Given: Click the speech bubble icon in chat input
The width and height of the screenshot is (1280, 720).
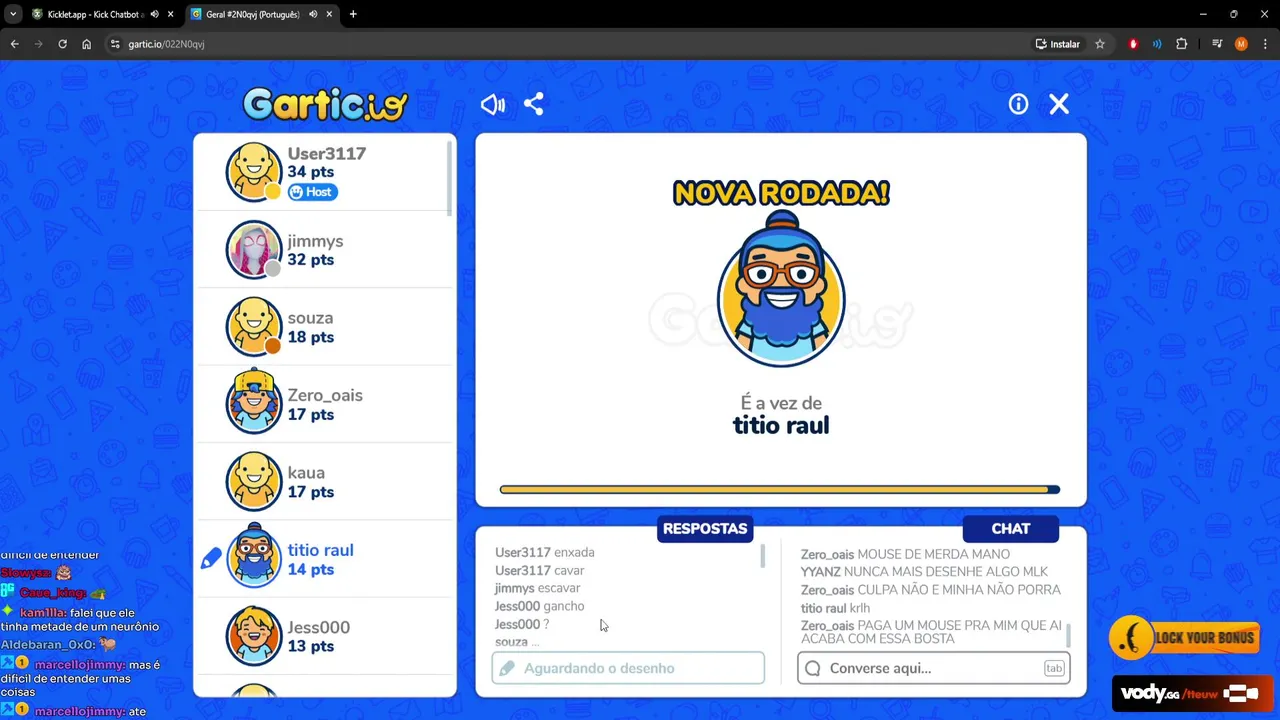Looking at the screenshot, I should (x=813, y=668).
